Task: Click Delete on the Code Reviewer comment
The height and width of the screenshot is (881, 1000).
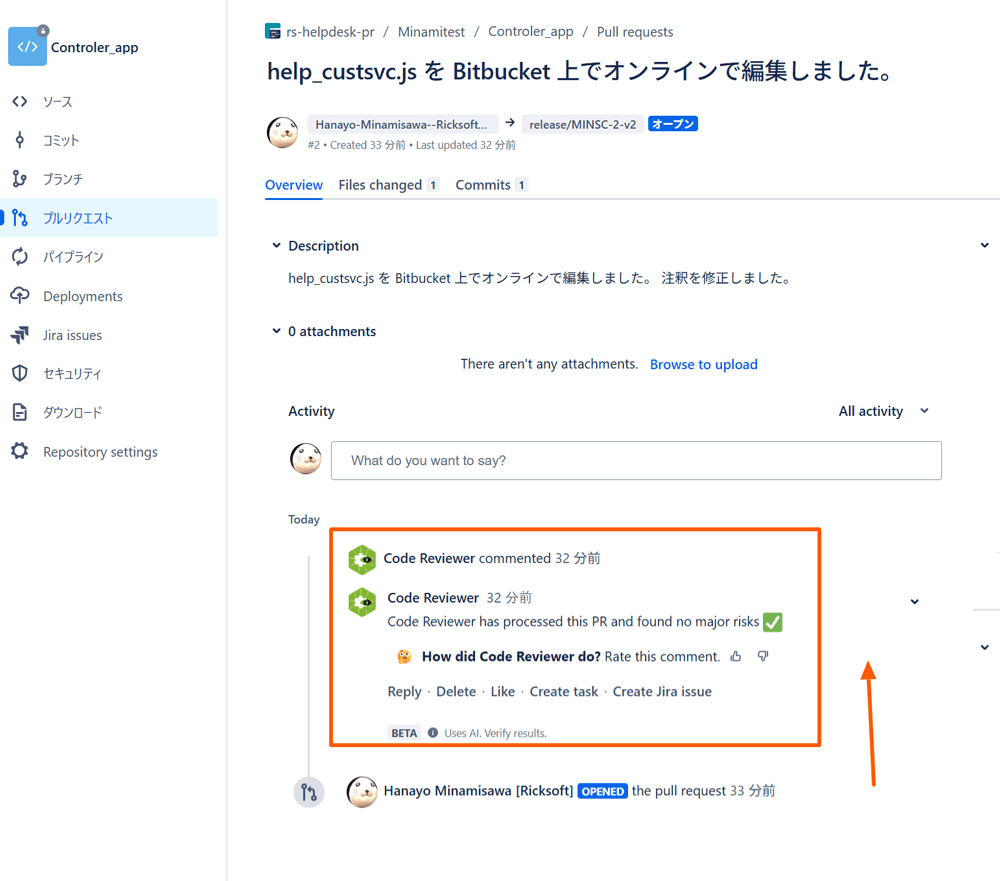Action: pyautogui.click(x=456, y=692)
